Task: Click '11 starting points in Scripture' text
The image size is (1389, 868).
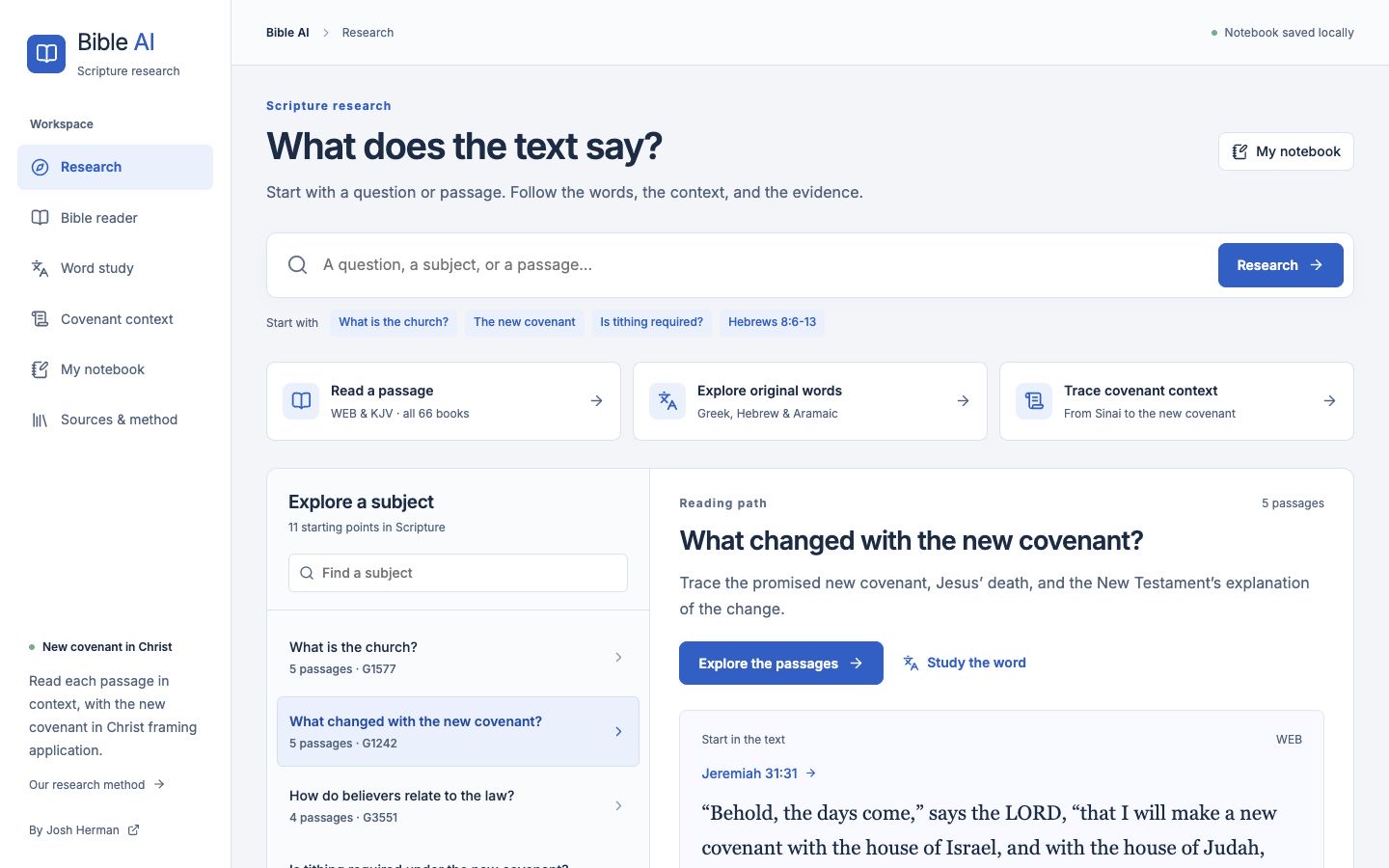Action: pyautogui.click(x=367, y=528)
